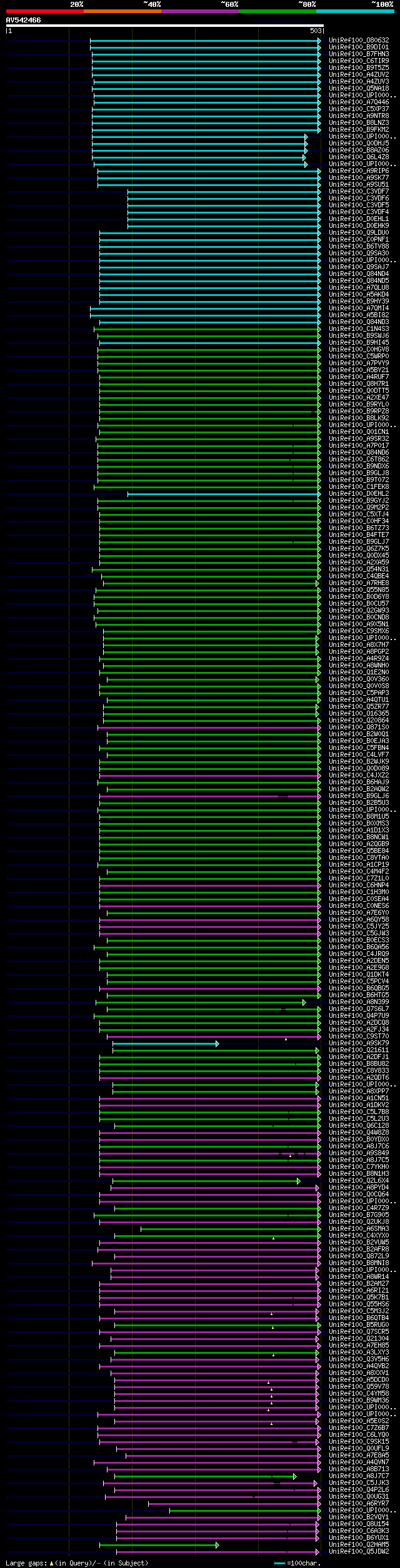Click hit label UniRef100_D0EHL2

click(359, 494)
